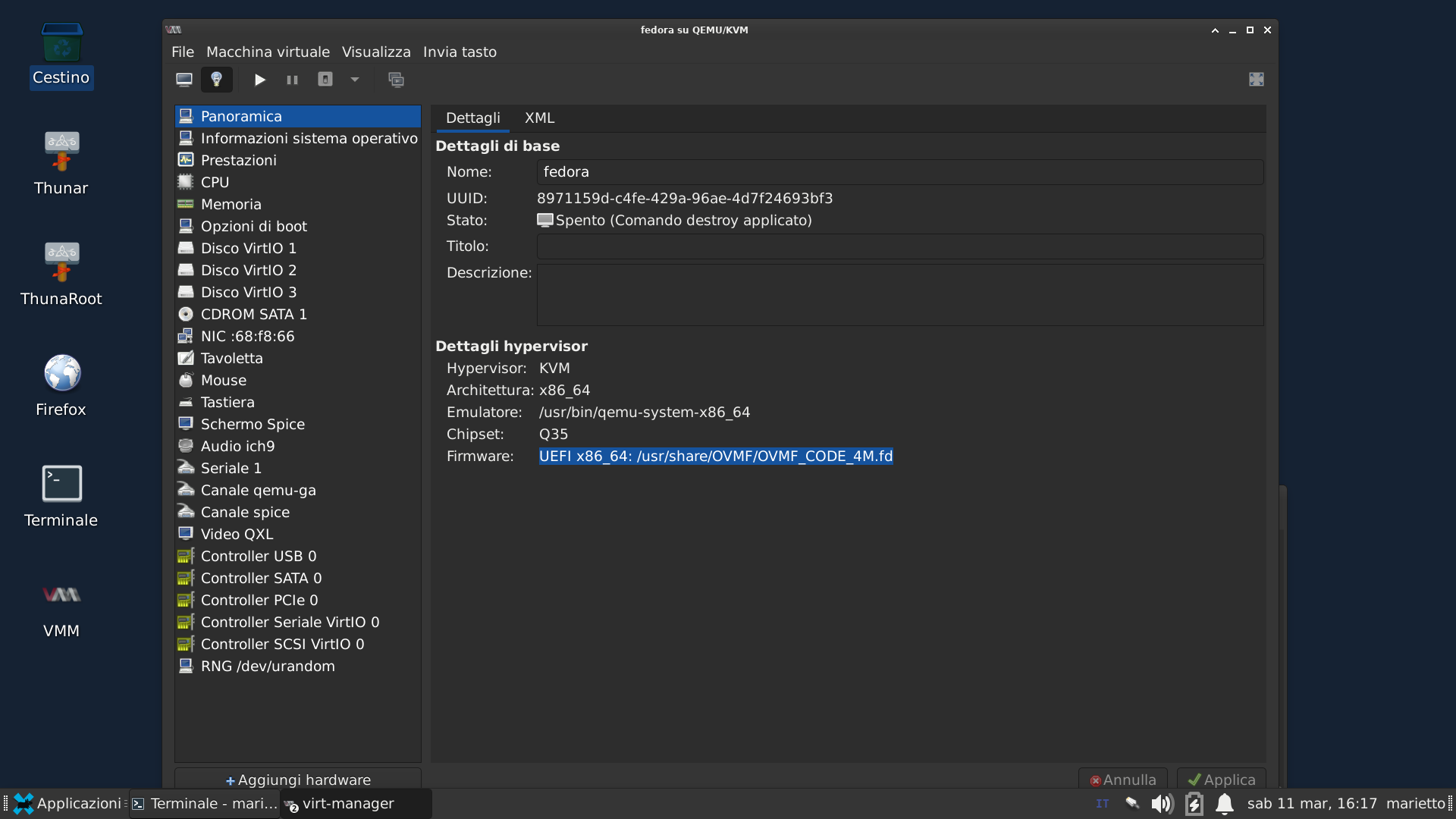Viewport: 1456px width, 819px height.
Task: Select Controller Seriale VirtIO 0
Action: (x=298, y=622)
